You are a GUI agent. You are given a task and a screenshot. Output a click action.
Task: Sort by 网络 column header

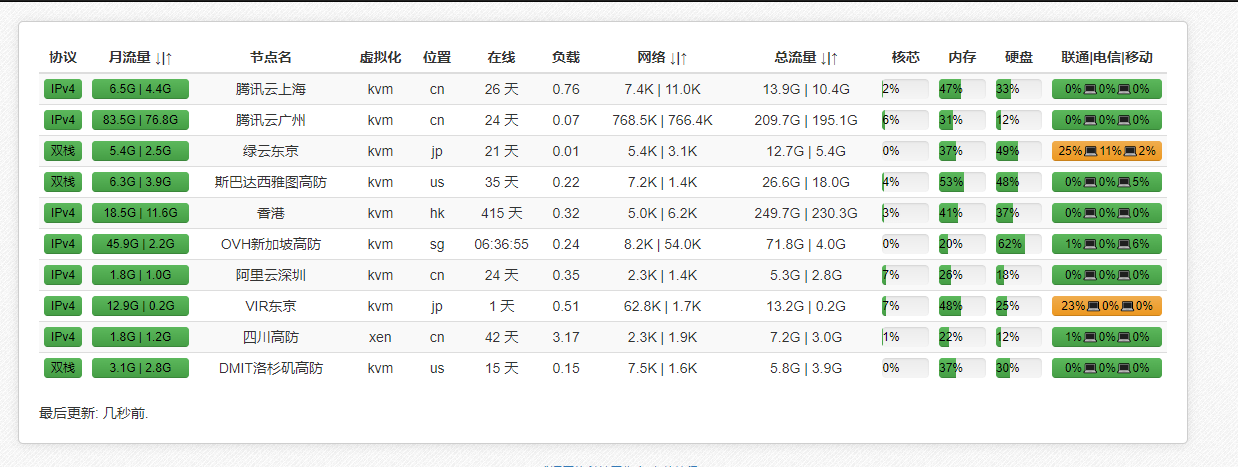662,58
